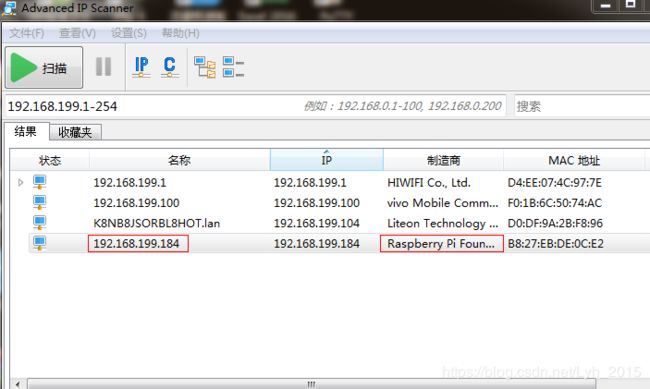Open the 查看(V) menu
Screen dimensions: 650x389
77,33
